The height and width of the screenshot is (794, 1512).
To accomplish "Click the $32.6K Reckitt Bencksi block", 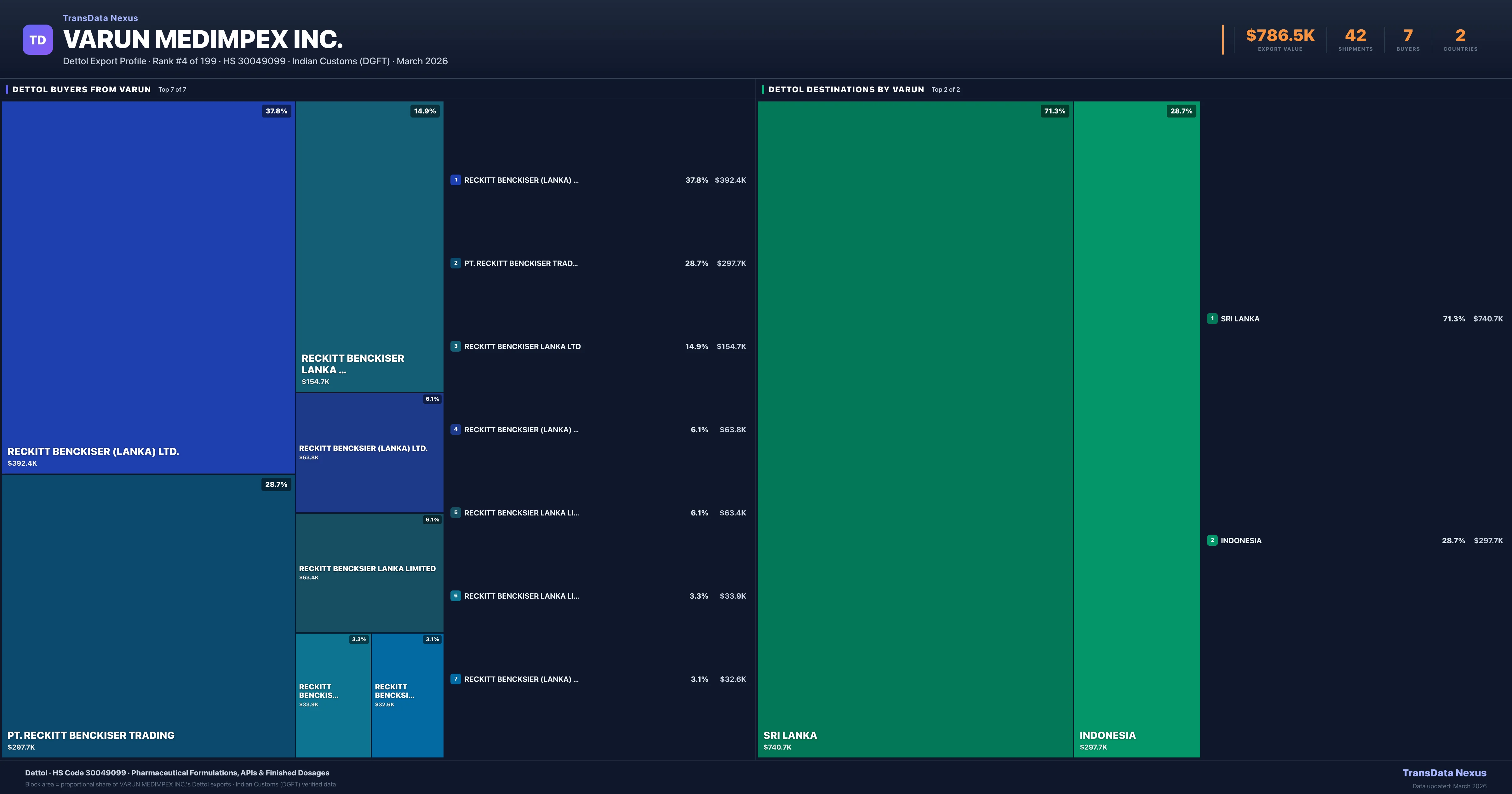I will tap(407, 695).
